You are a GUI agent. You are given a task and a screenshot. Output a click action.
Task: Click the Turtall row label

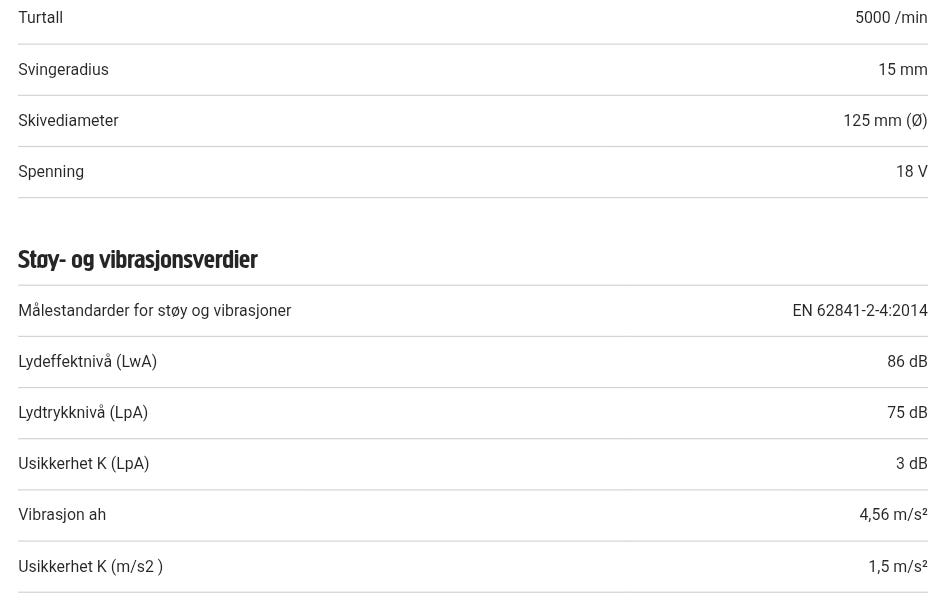pos(40,18)
